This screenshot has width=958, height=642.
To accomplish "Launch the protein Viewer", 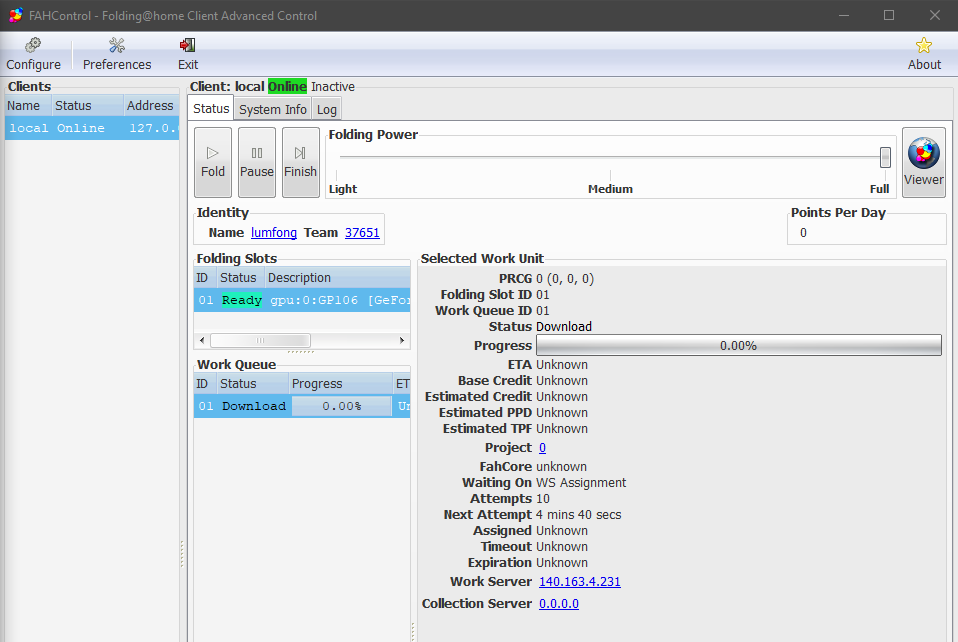I will tap(924, 162).
